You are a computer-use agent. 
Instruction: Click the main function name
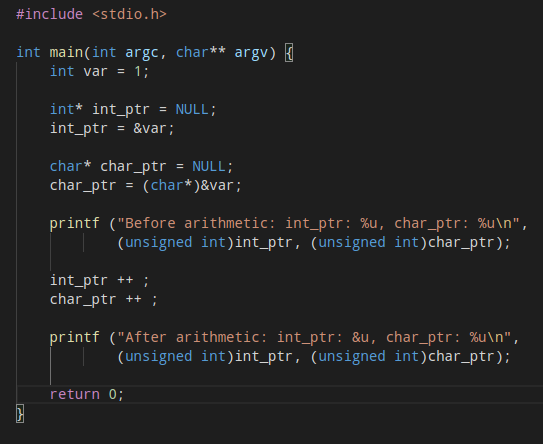coord(66,52)
